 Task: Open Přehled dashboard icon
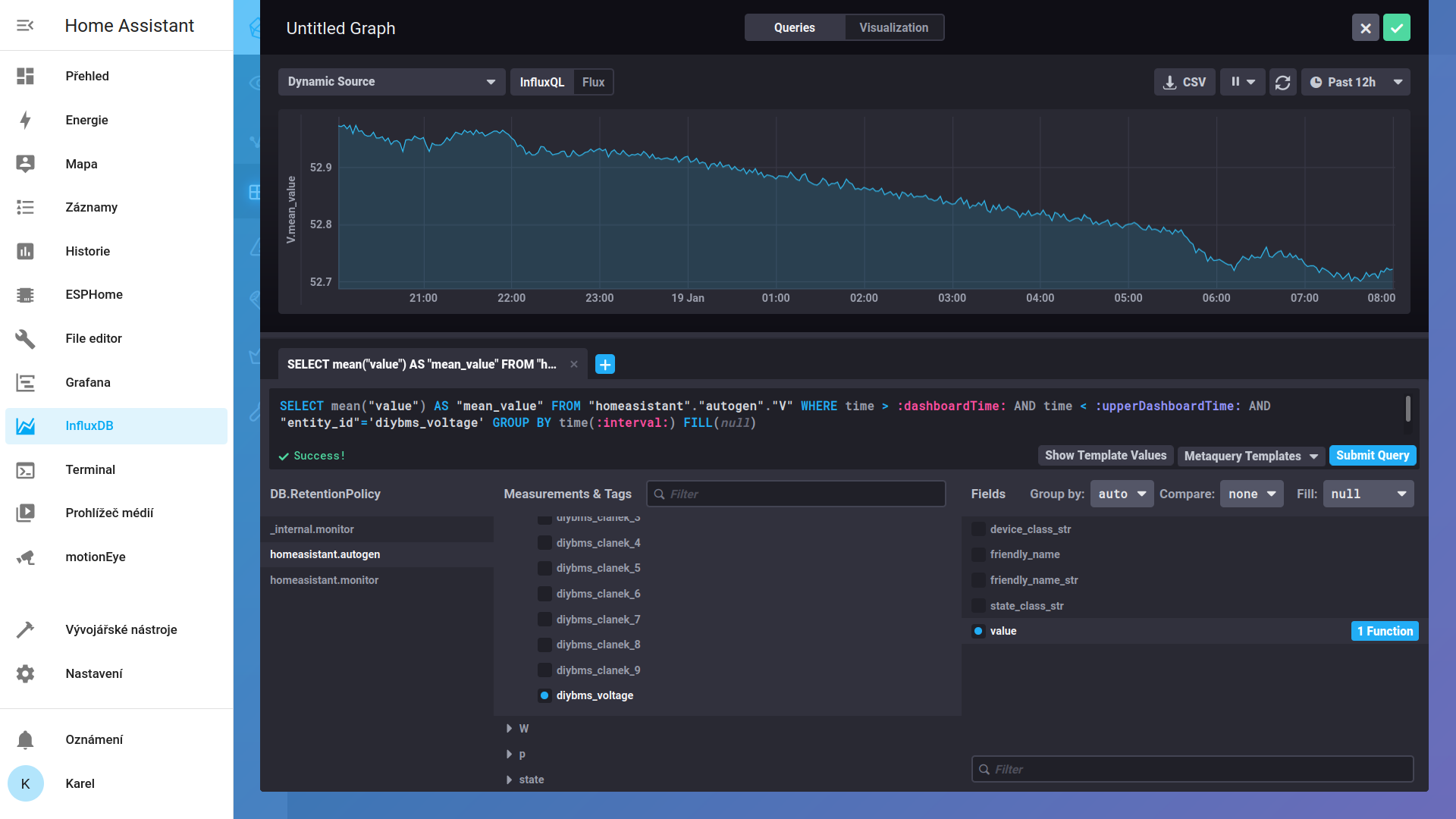[x=25, y=76]
